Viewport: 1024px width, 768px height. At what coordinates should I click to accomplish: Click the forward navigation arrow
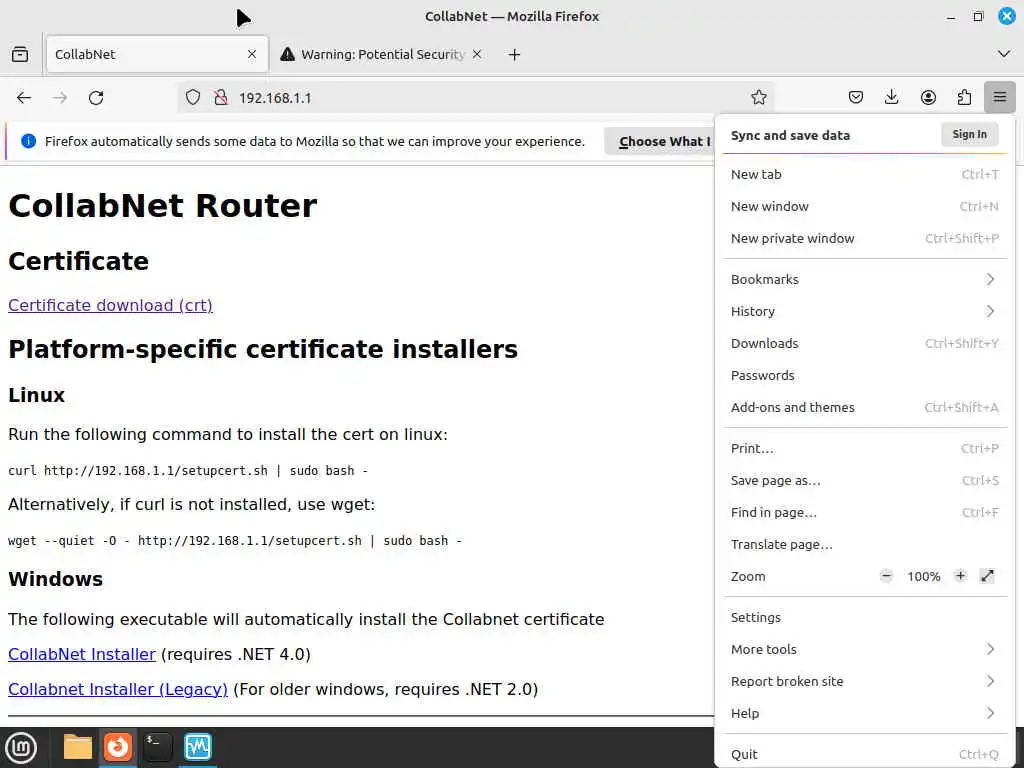[60, 98]
